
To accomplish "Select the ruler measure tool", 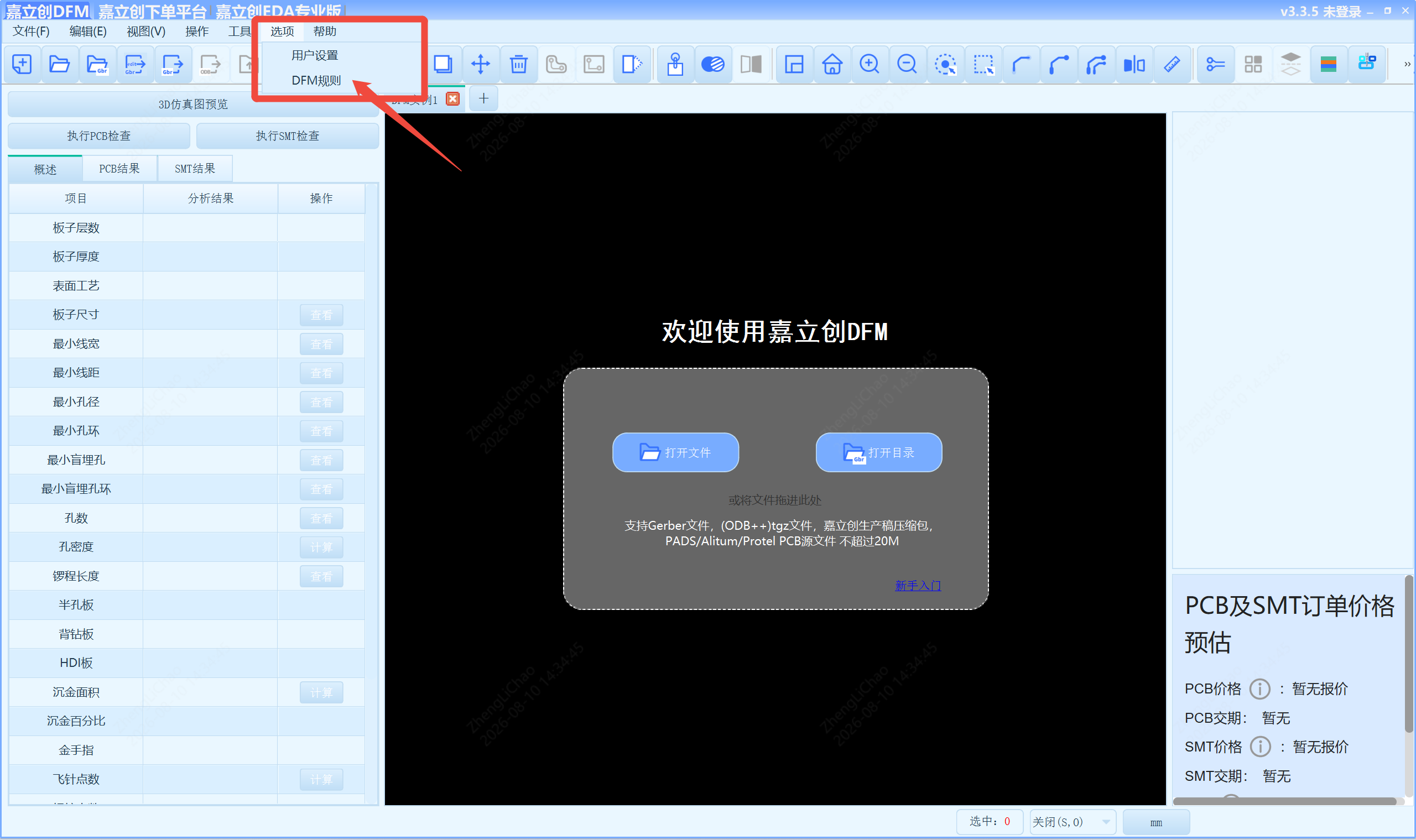I will coord(1172,64).
